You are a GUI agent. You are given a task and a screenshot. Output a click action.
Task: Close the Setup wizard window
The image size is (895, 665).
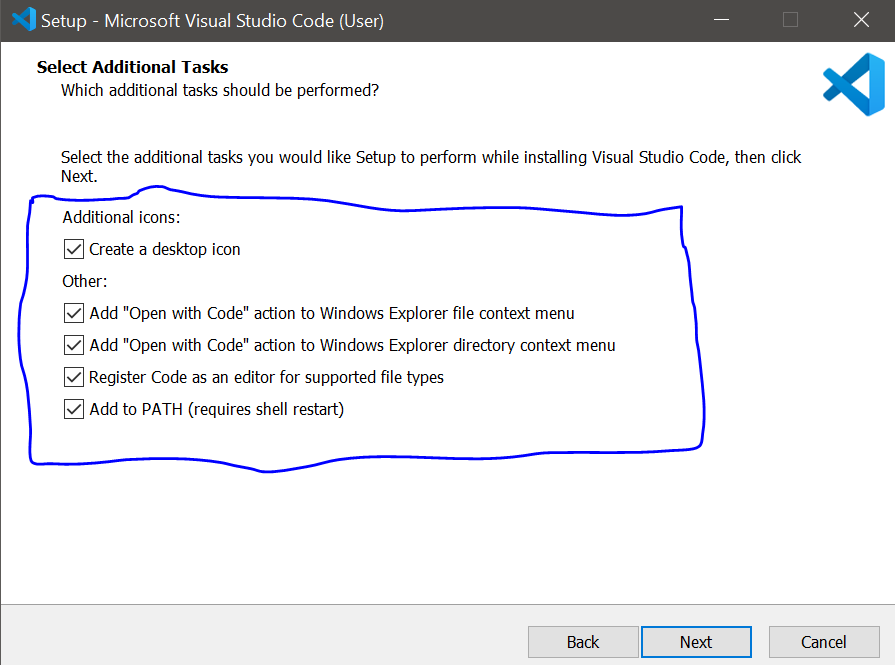point(860,20)
